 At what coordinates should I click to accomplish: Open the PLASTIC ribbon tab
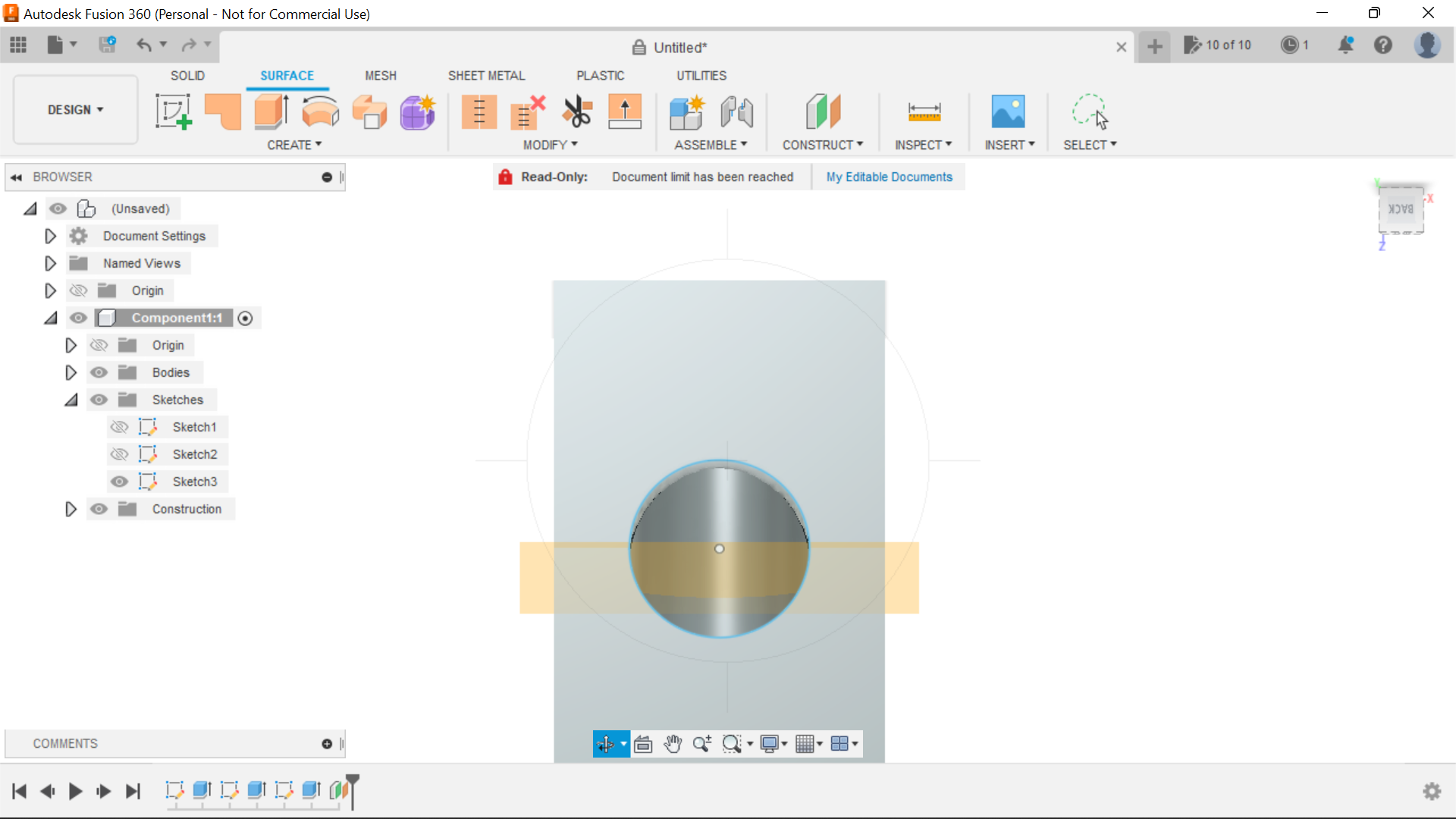tap(600, 75)
